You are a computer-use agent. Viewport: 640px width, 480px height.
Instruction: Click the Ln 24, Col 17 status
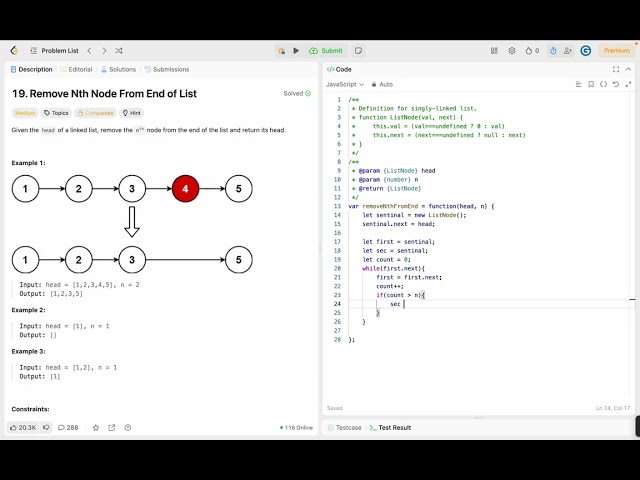click(x=613, y=408)
